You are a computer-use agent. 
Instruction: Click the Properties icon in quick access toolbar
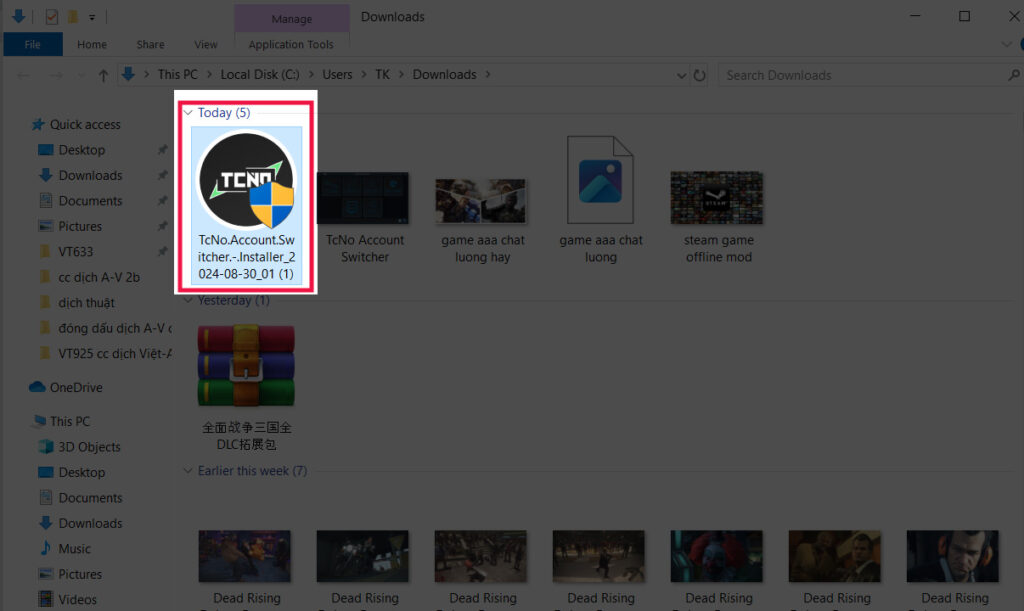[x=52, y=17]
